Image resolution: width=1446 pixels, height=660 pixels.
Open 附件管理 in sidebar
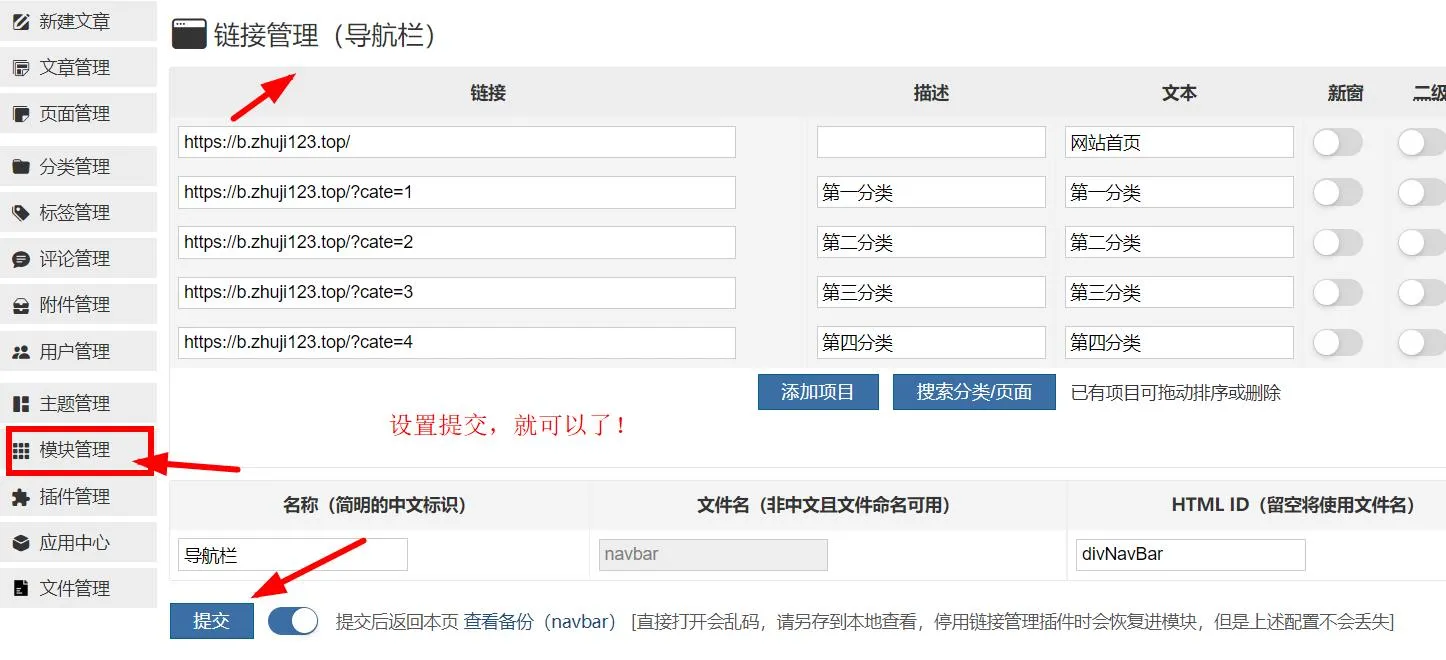(78, 305)
